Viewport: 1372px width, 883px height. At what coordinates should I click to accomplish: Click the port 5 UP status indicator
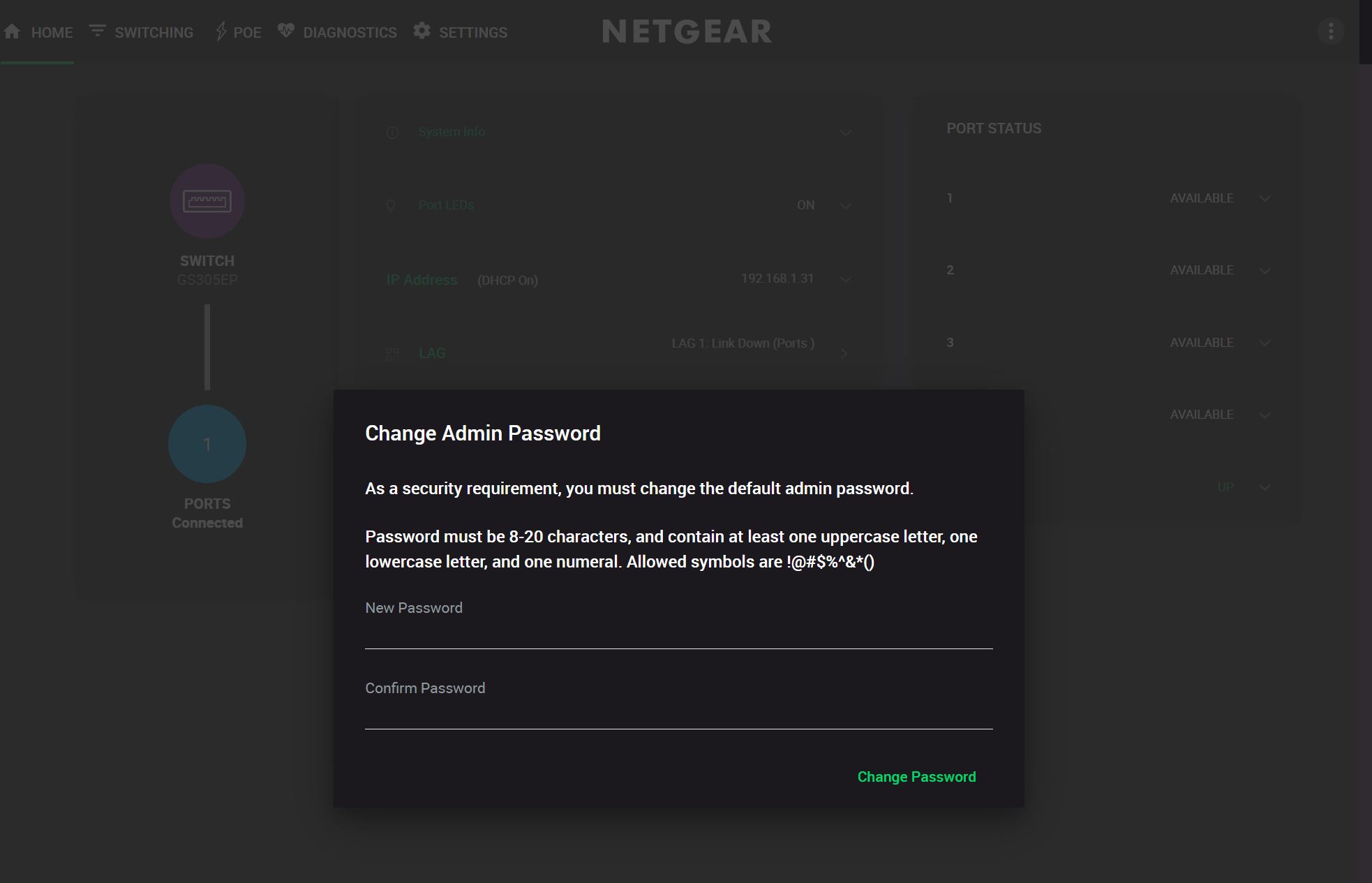click(x=1225, y=487)
